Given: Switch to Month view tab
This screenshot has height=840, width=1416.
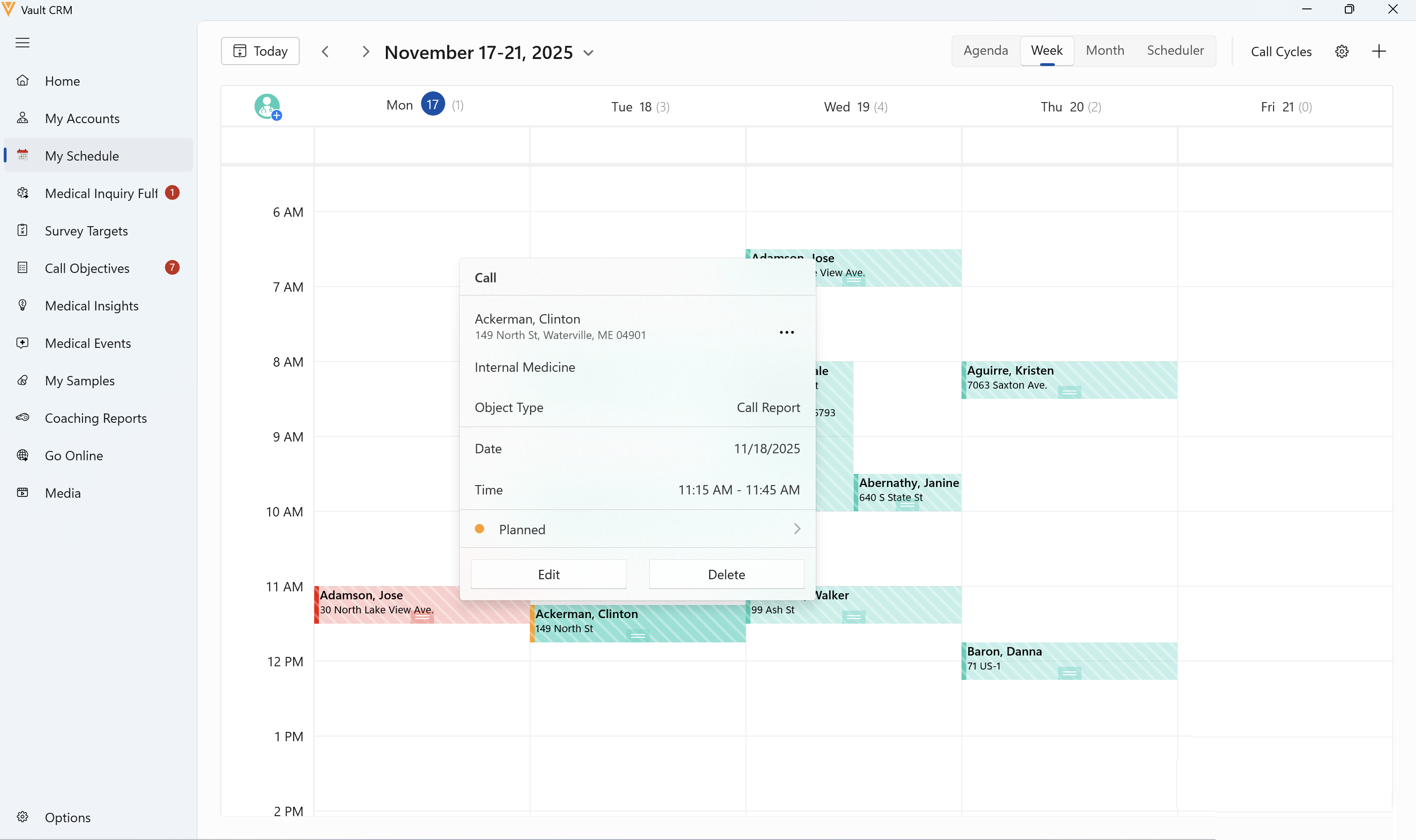Looking at the screenshot, I should click(1104, 51).
